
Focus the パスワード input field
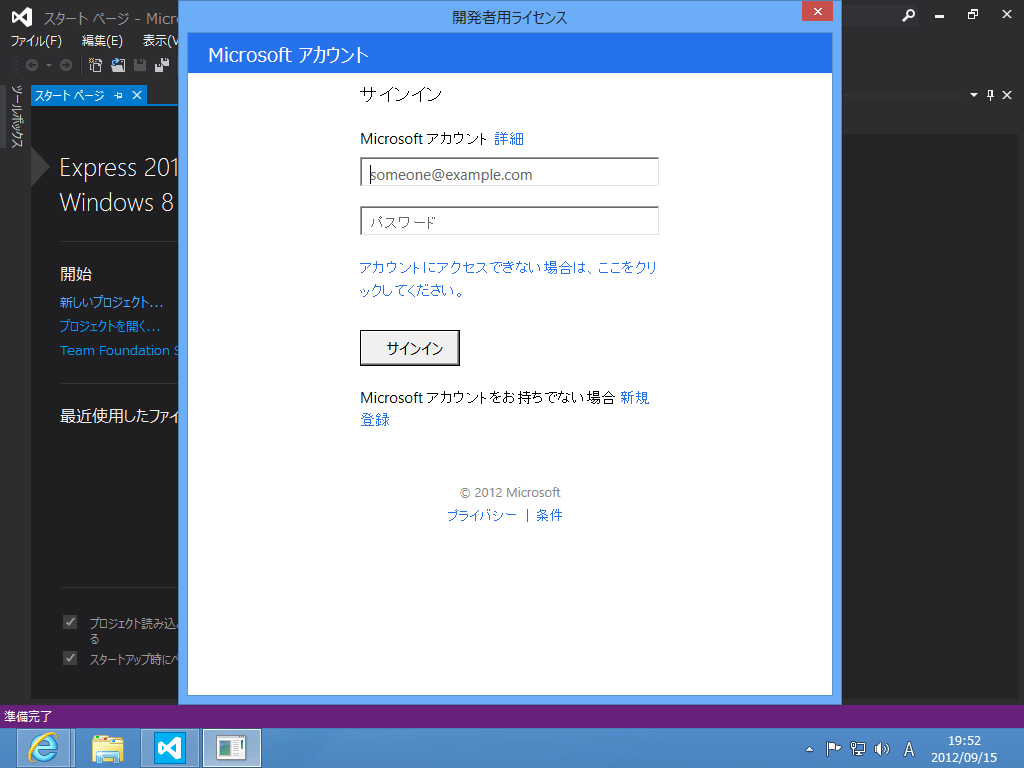click(x=509, y=221)
